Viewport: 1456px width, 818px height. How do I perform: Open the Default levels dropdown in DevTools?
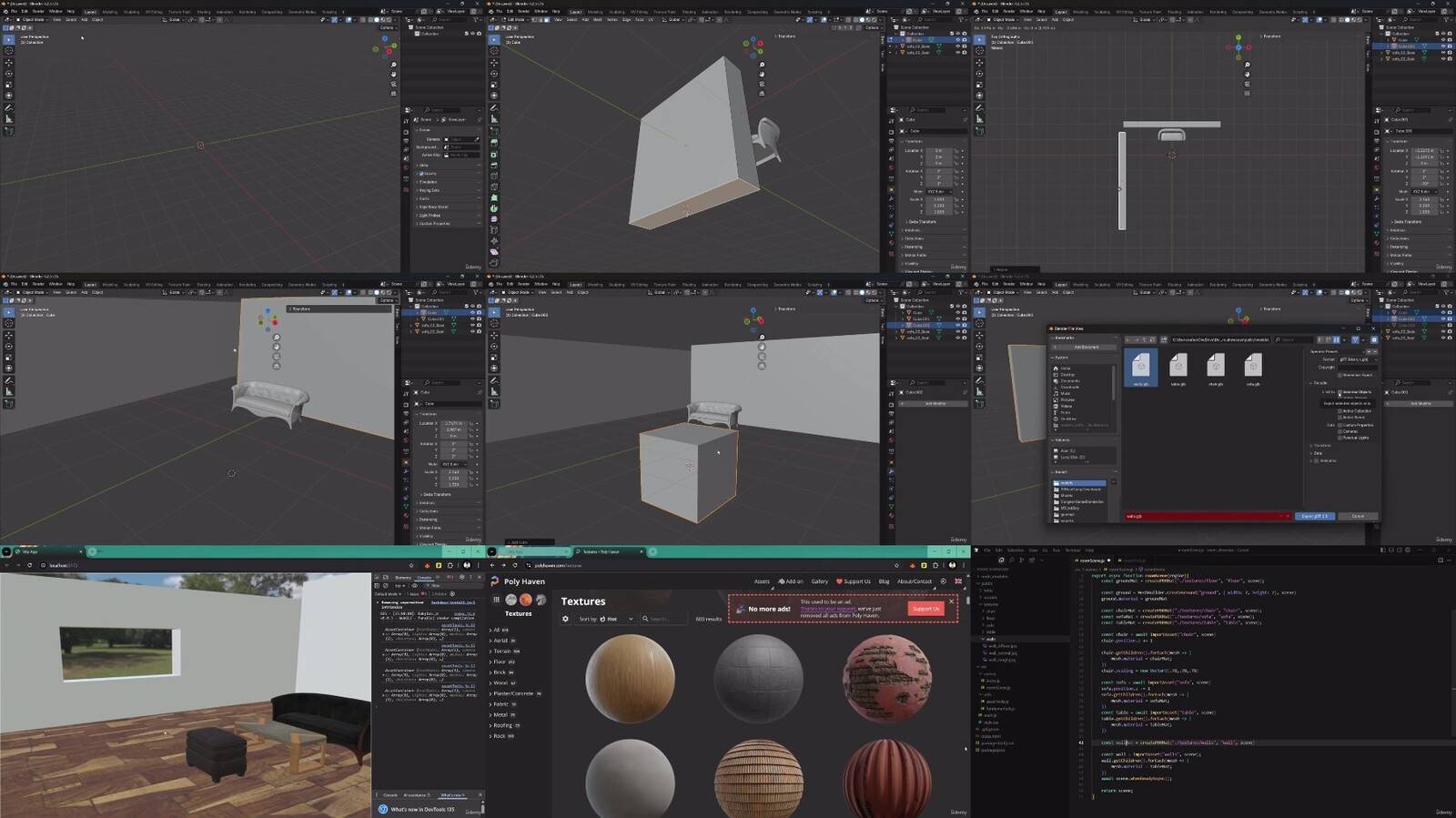pos(388,594)
